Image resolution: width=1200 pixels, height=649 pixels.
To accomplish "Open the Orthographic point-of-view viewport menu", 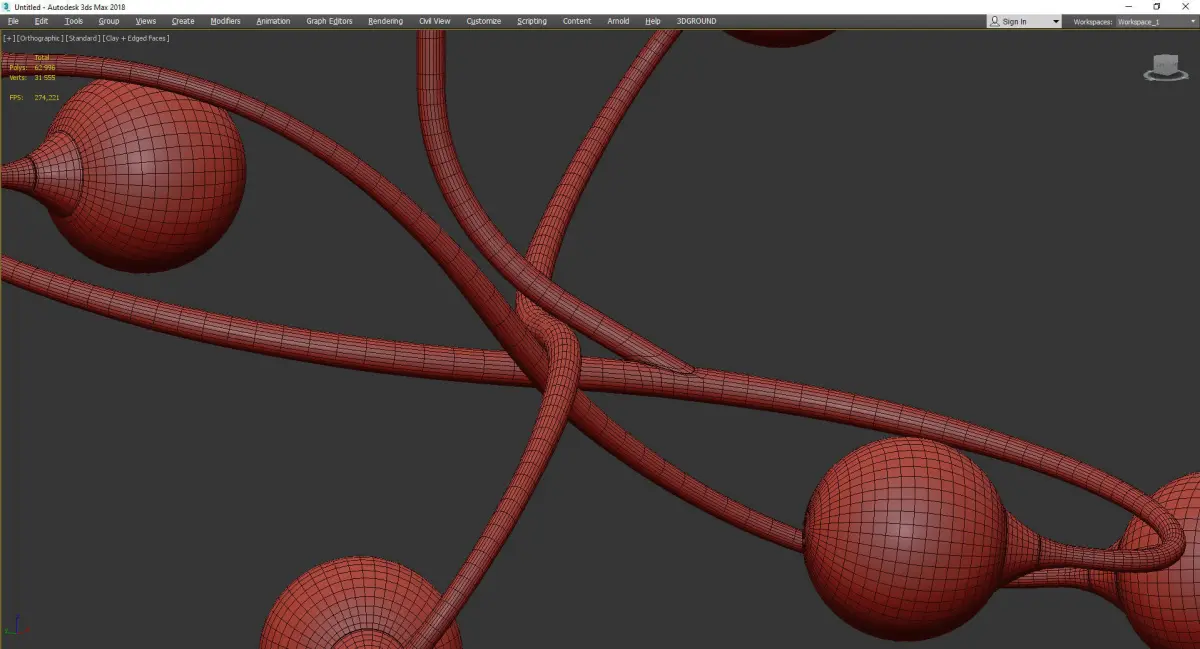I will tap(40, 38).
